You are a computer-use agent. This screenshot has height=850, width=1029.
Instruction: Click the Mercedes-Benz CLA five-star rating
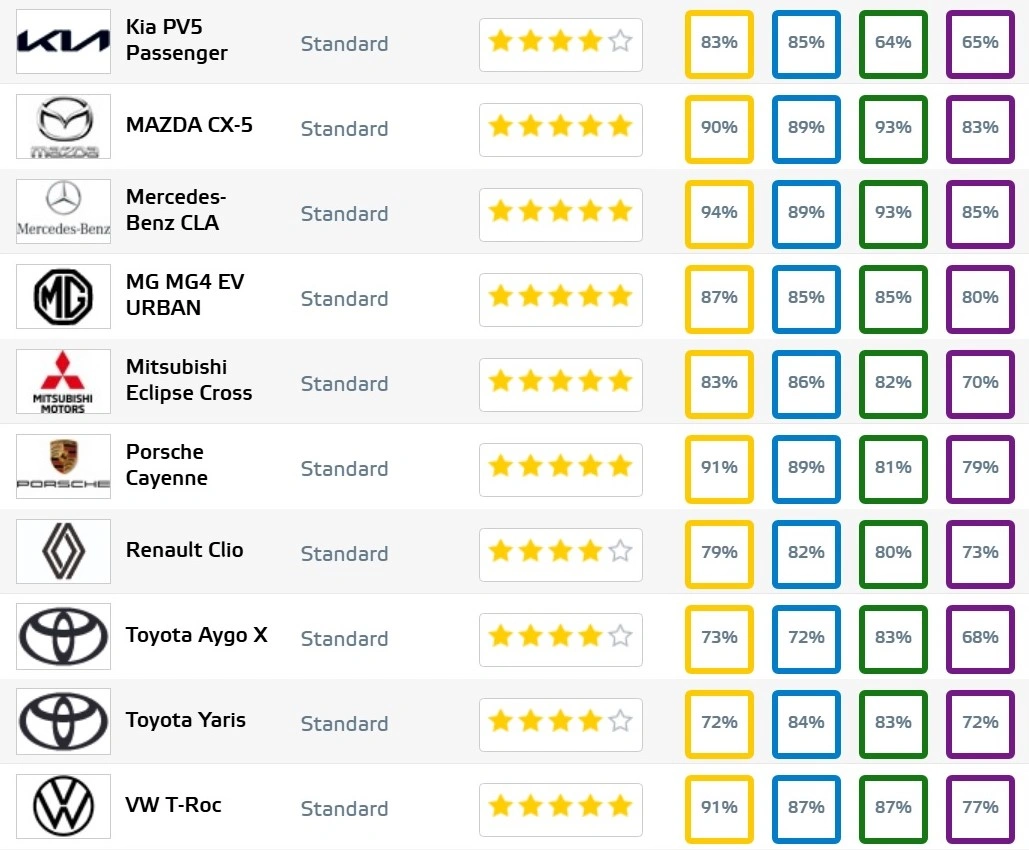pyautogui.click(x=560, y=212)
